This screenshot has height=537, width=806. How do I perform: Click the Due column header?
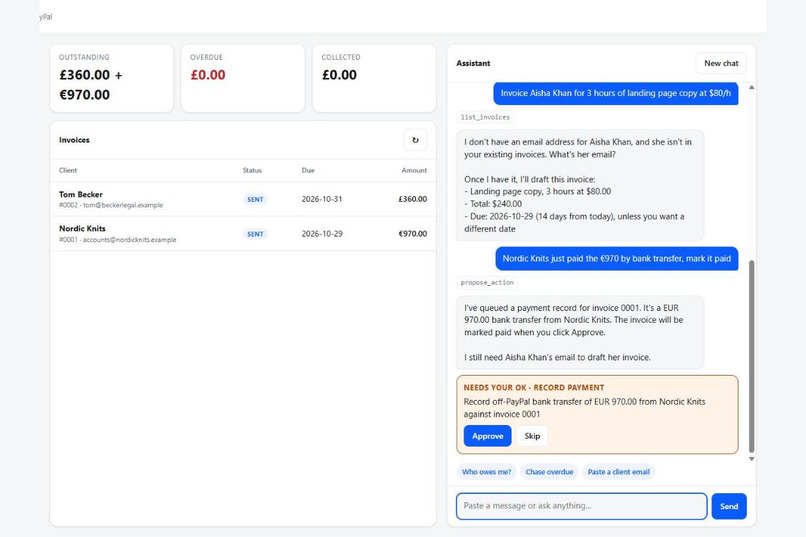tap(308, 170)
